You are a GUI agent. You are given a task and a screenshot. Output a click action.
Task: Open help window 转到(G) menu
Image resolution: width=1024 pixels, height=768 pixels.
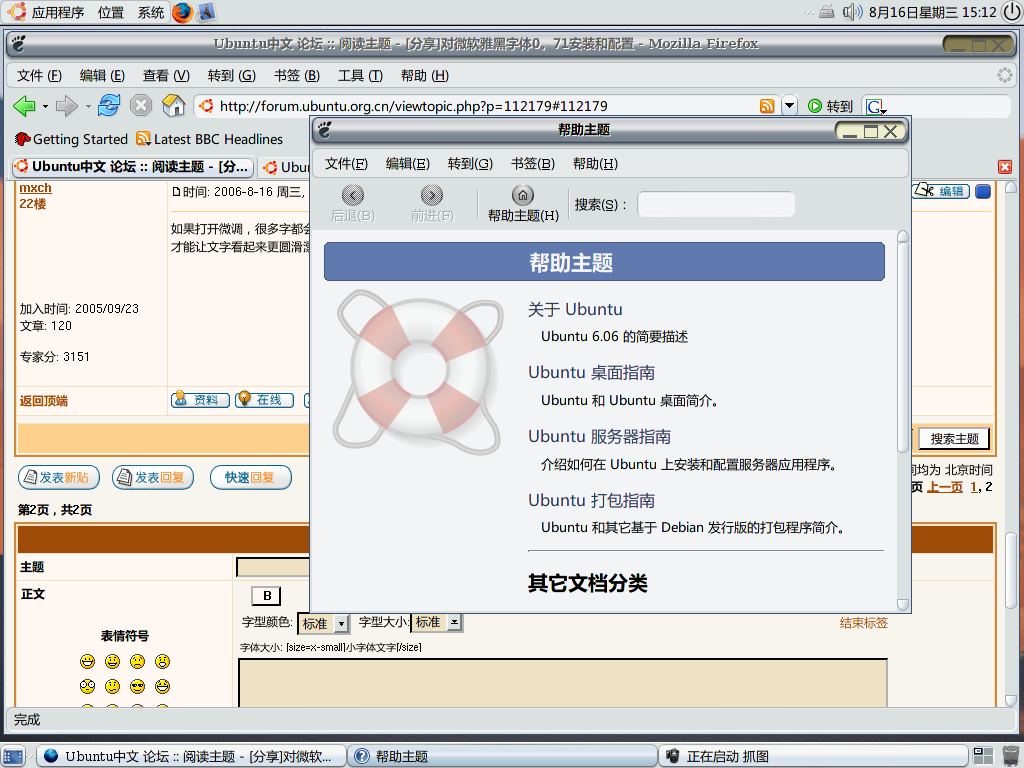470,164
